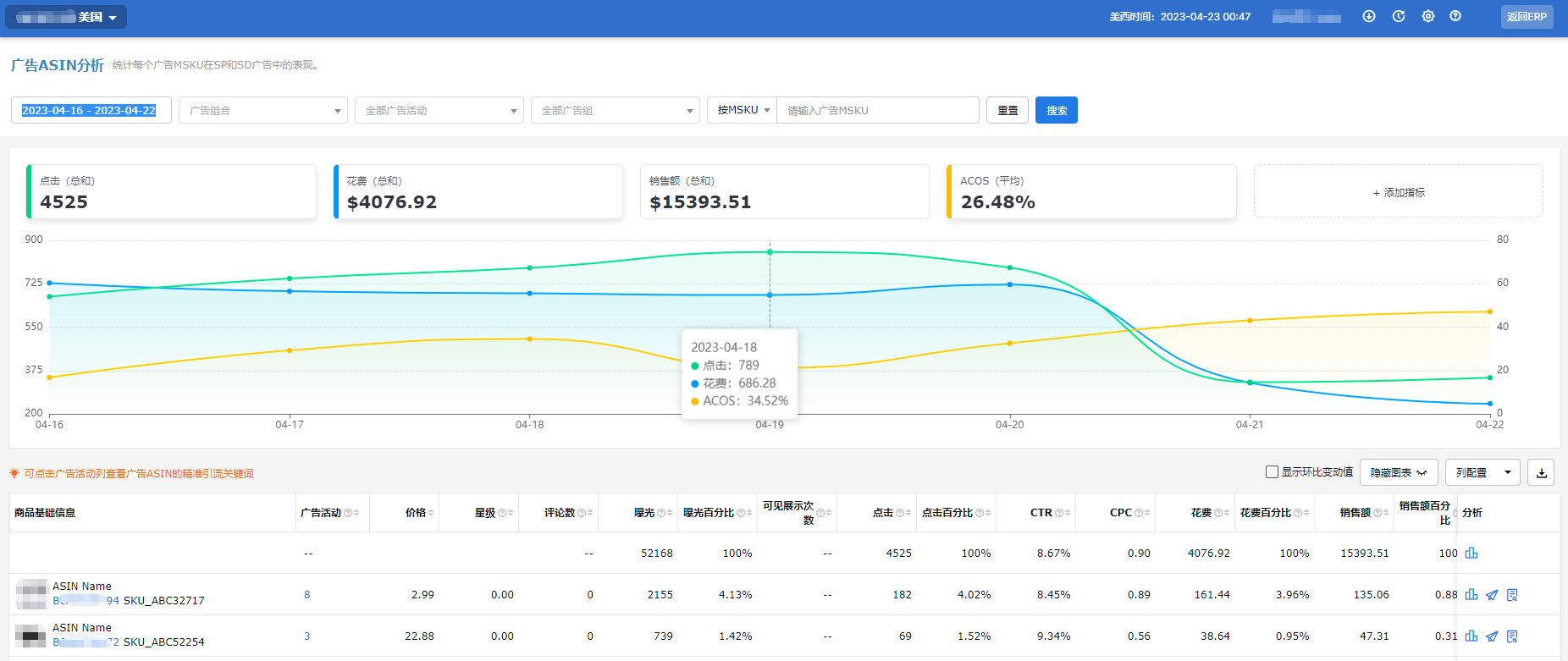
Task: Select the 销售额 (总和) metric card
Action: 785,192
